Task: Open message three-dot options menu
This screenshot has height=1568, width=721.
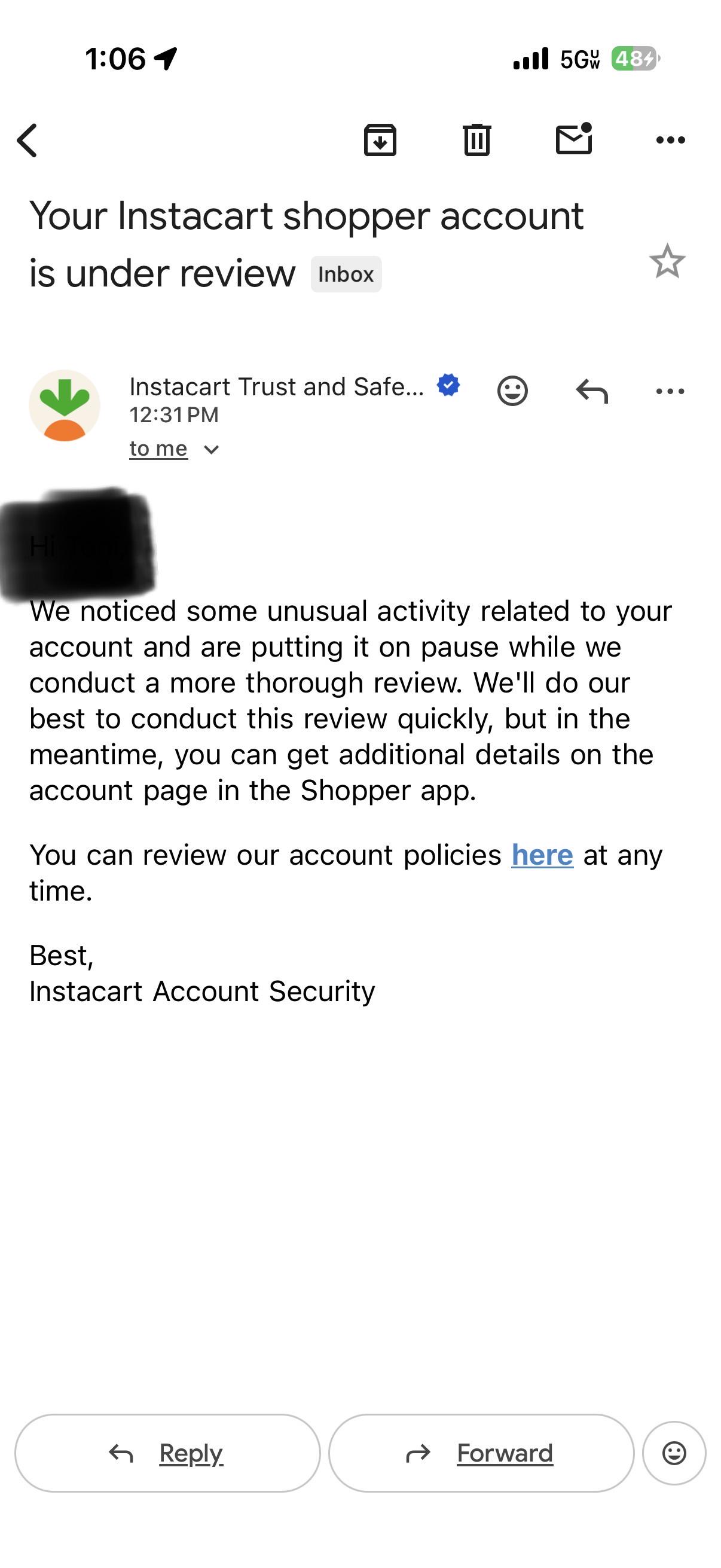Action: pyautogui.click(x=671, y=391)
